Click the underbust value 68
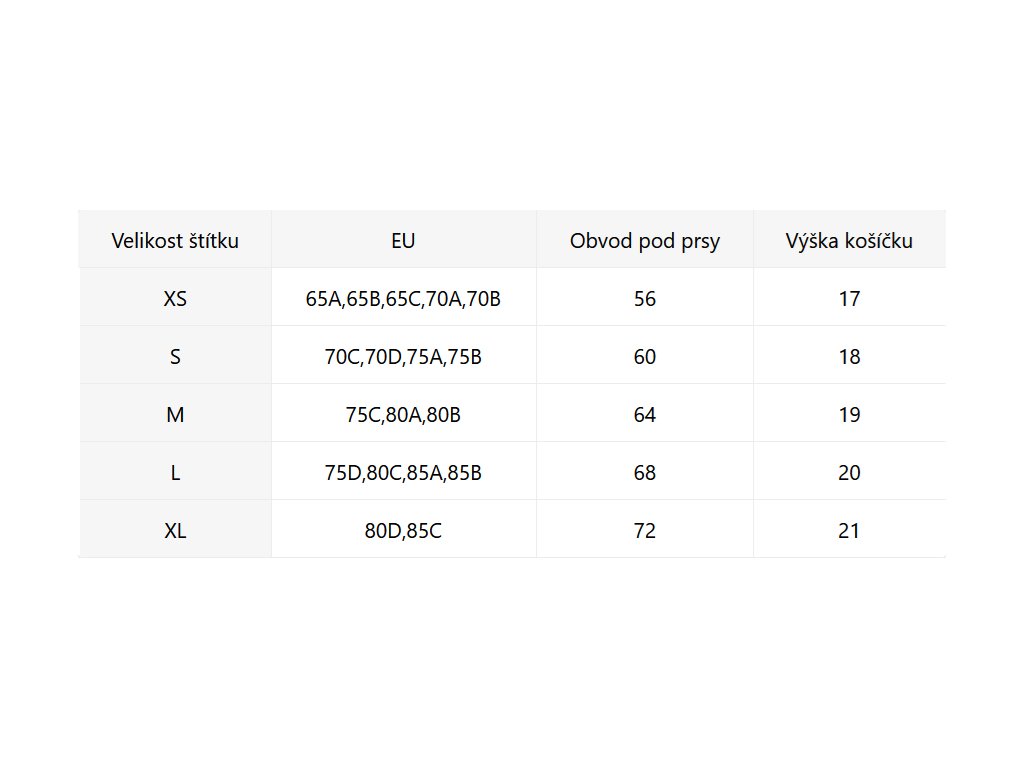This screenshot has height=768, width=1024. 645,472
